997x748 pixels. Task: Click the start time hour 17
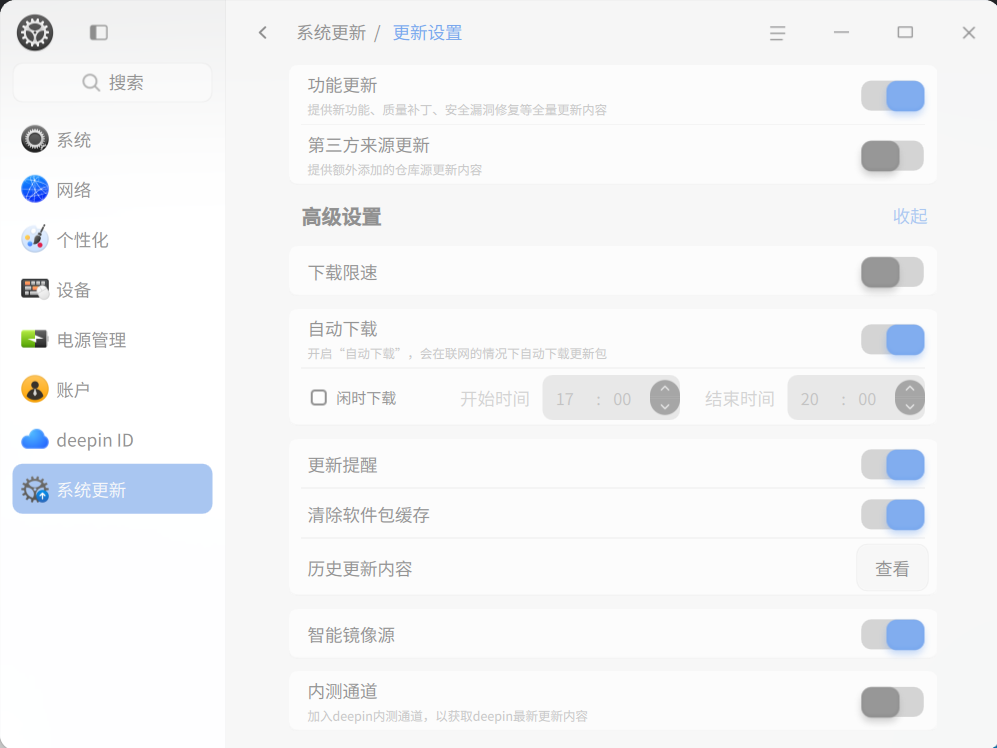coord(565,399)
